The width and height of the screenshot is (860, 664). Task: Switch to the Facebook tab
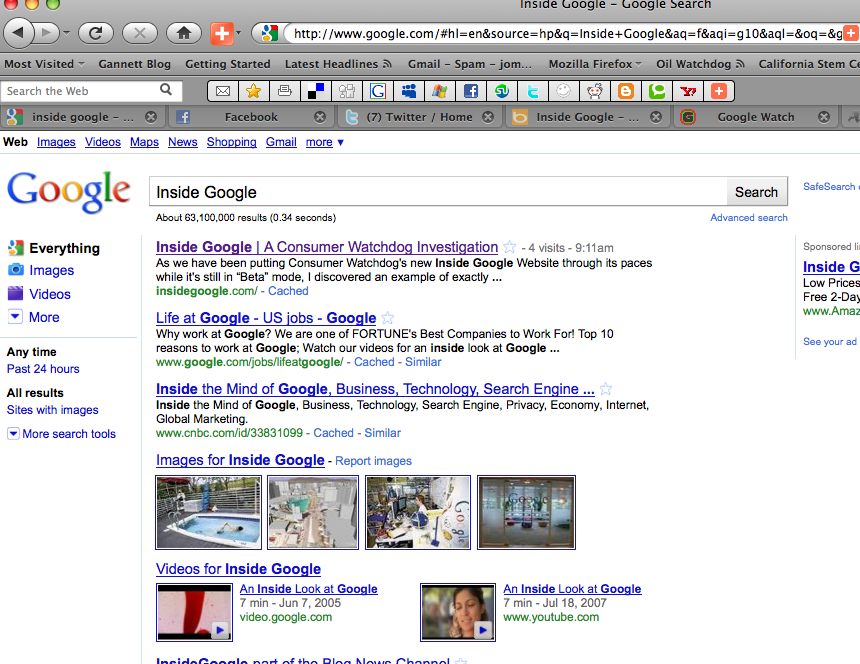(x=251, y=117)
